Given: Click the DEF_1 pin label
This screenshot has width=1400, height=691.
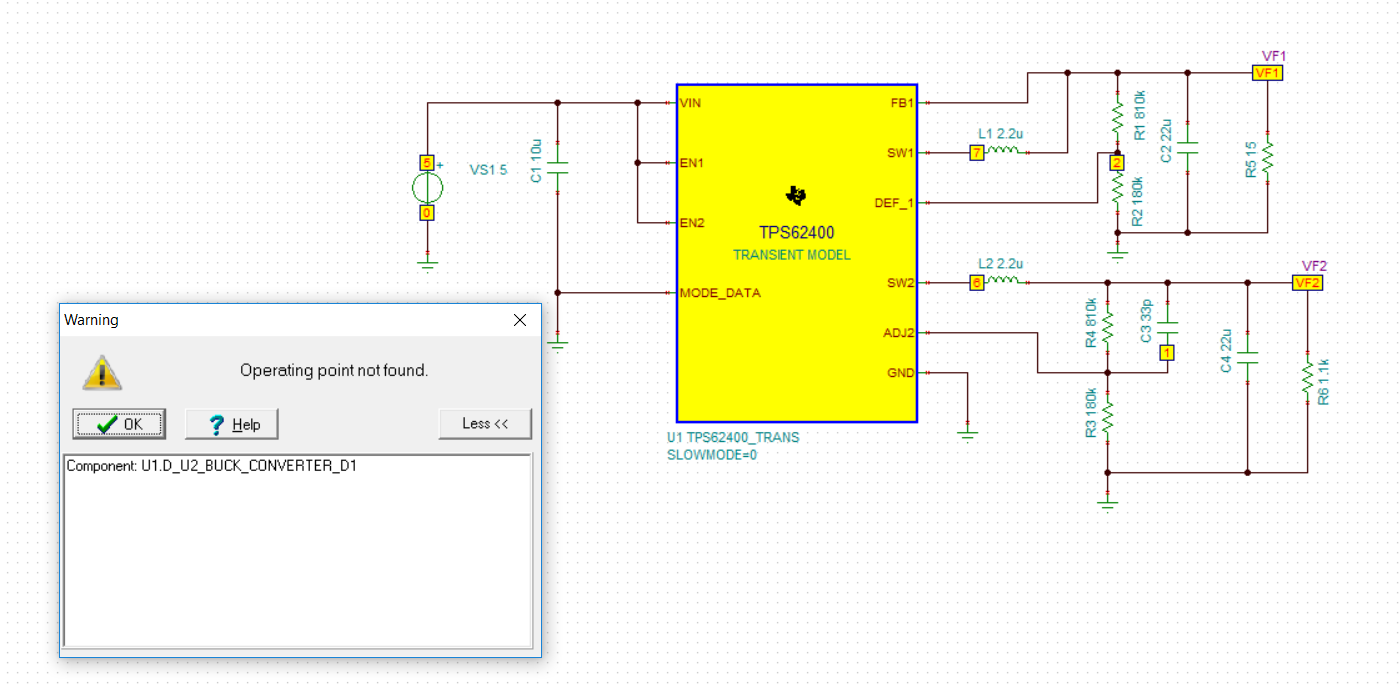Looking at the screenshot, I should click(894, 203).
